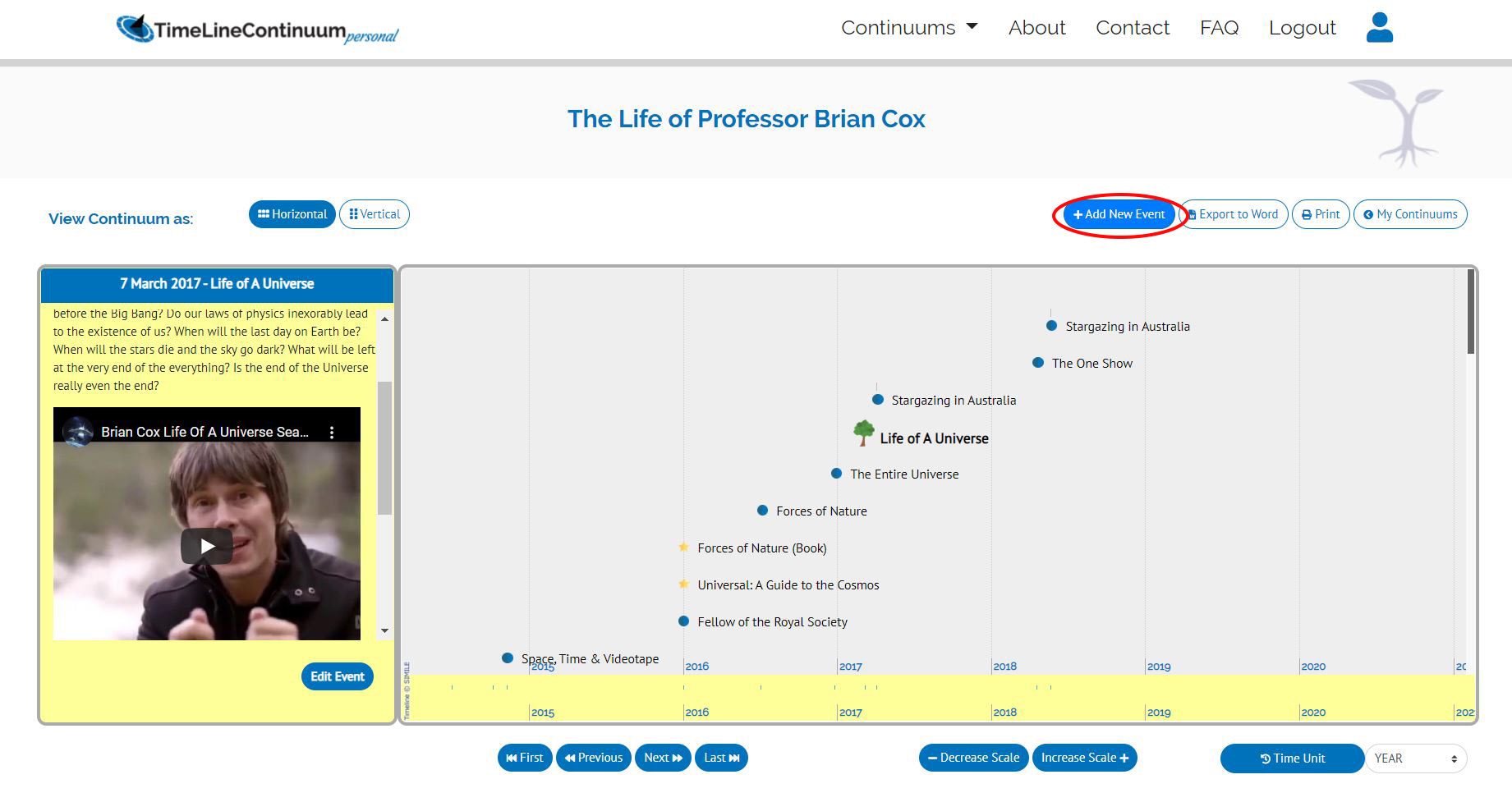
Task: Open the YEAR time unit dropdown
Action: [x=1416, y=758]
